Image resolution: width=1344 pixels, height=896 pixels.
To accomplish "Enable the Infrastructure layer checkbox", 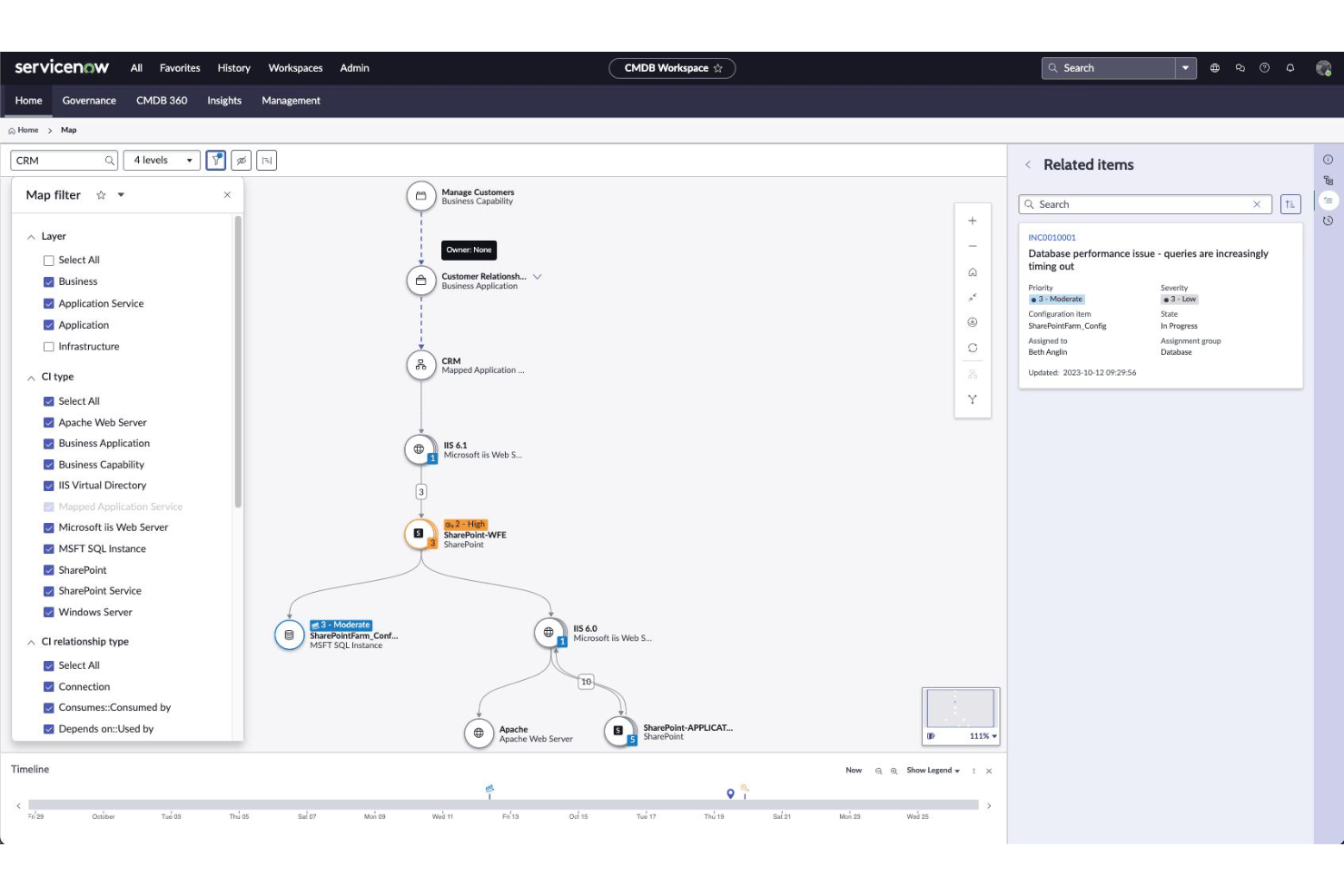I will [49, 347].
